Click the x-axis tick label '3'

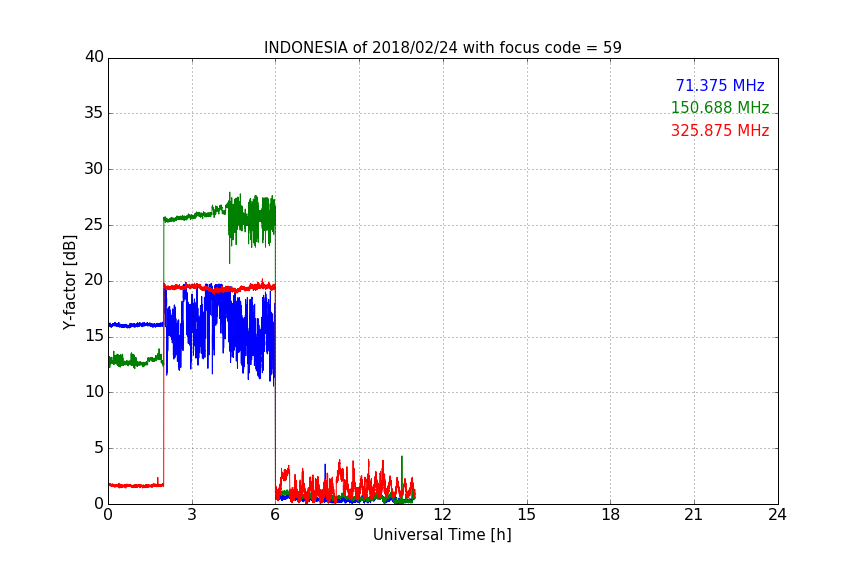coord(192,515)
